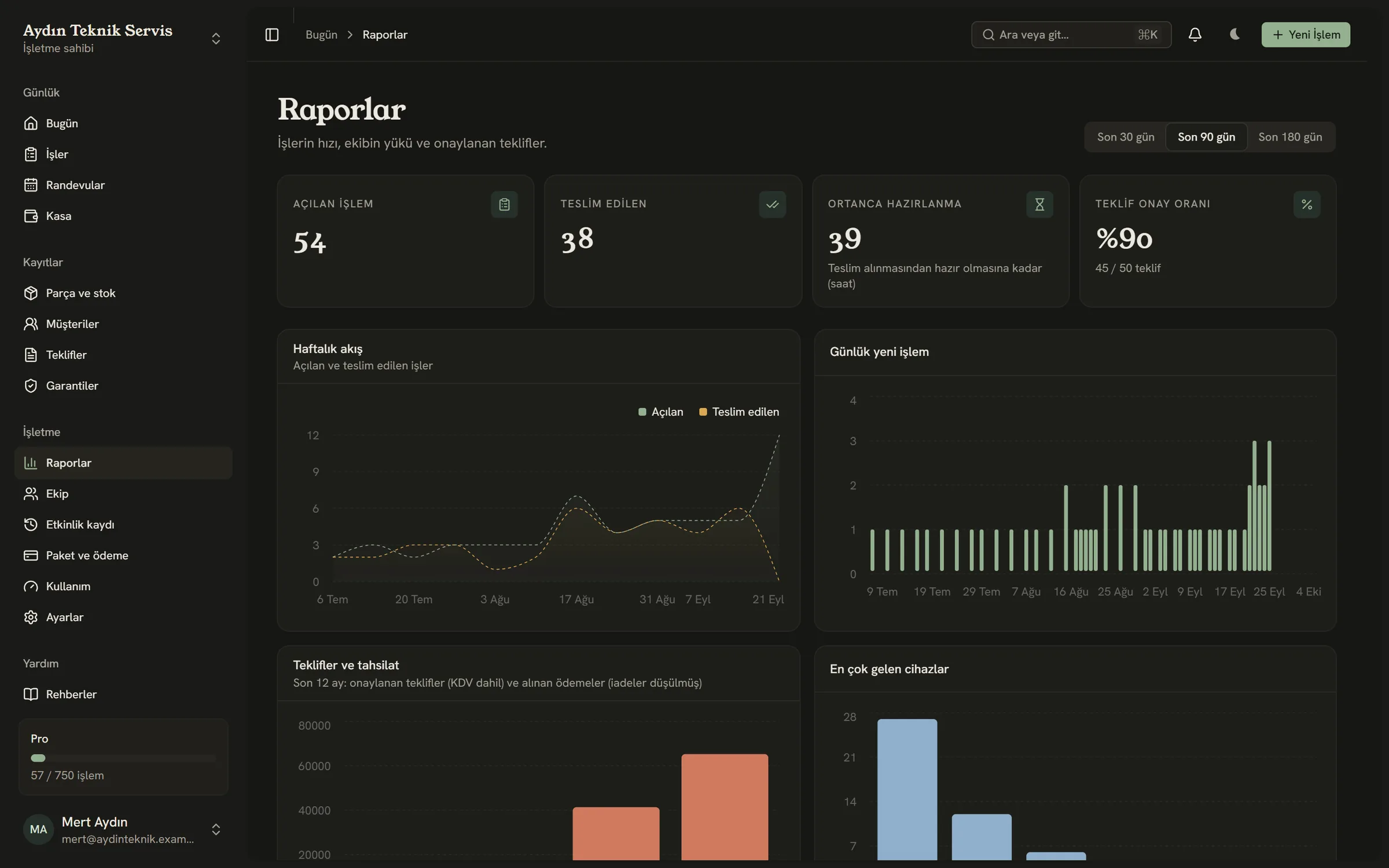Go to Bugün breadcrumb link
This screenshot has width=1389, height=868.
[x=321, y=35]
